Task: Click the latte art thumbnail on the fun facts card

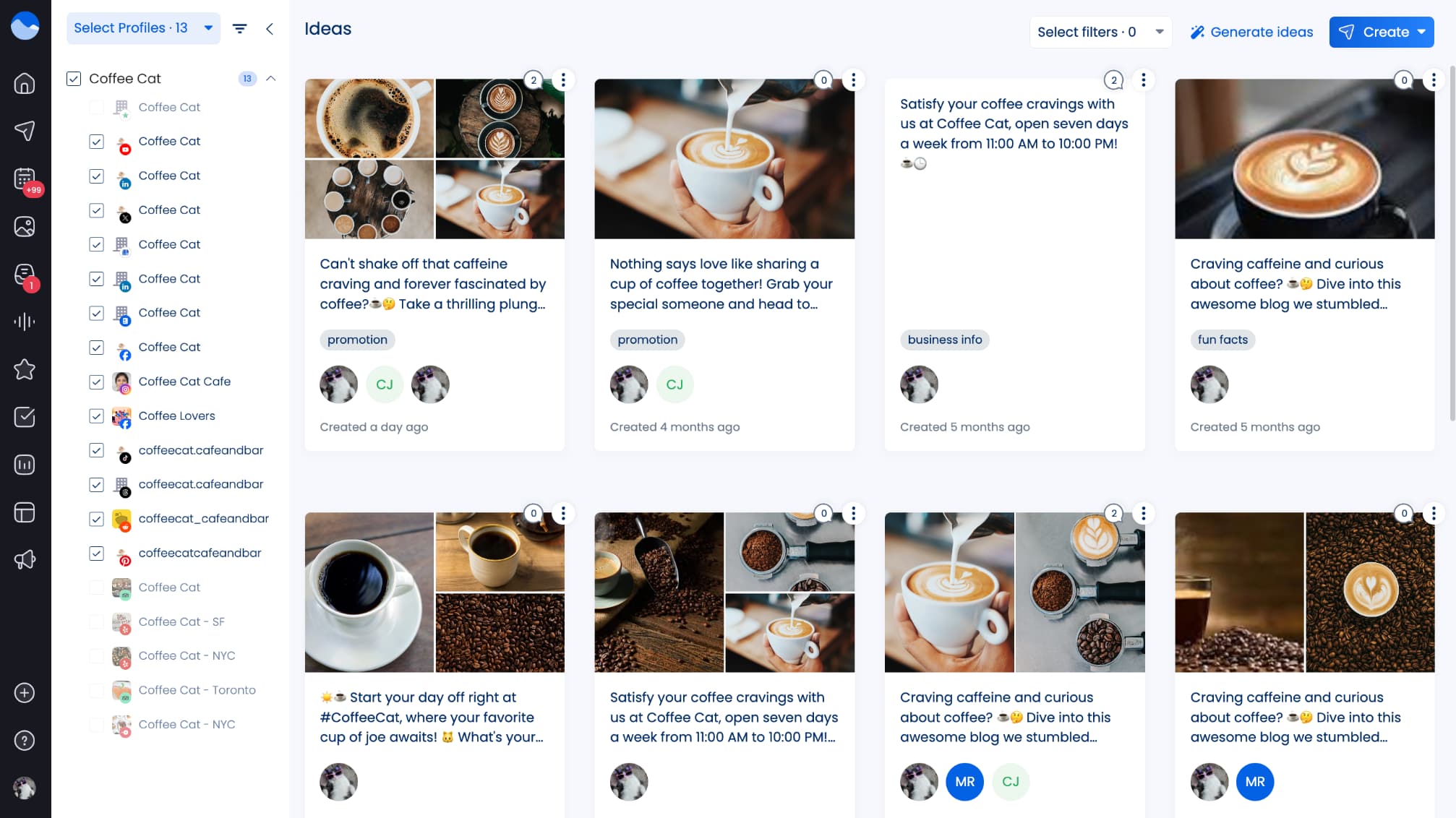Action: pyautogui.click(x=1304, y=159)
